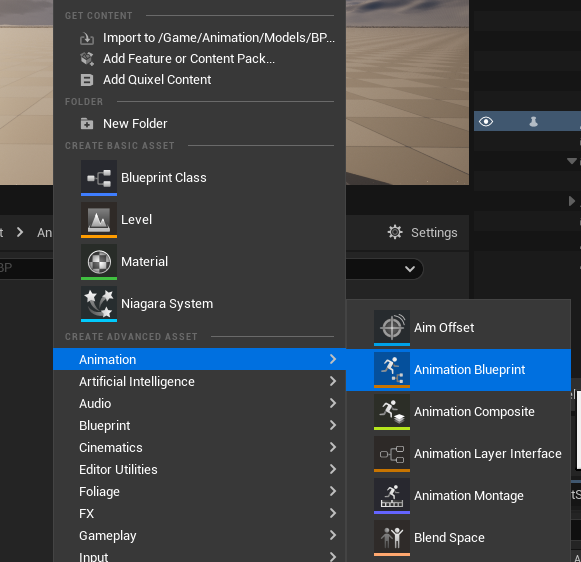
Task: Expand the Foliage submenu arrow
Action: tap(333, 491)
